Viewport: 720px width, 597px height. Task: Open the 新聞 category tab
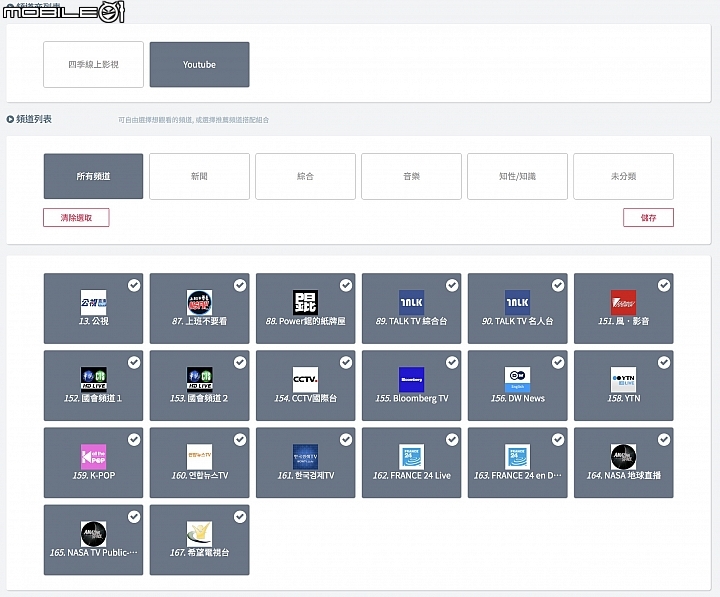point(199,176)
